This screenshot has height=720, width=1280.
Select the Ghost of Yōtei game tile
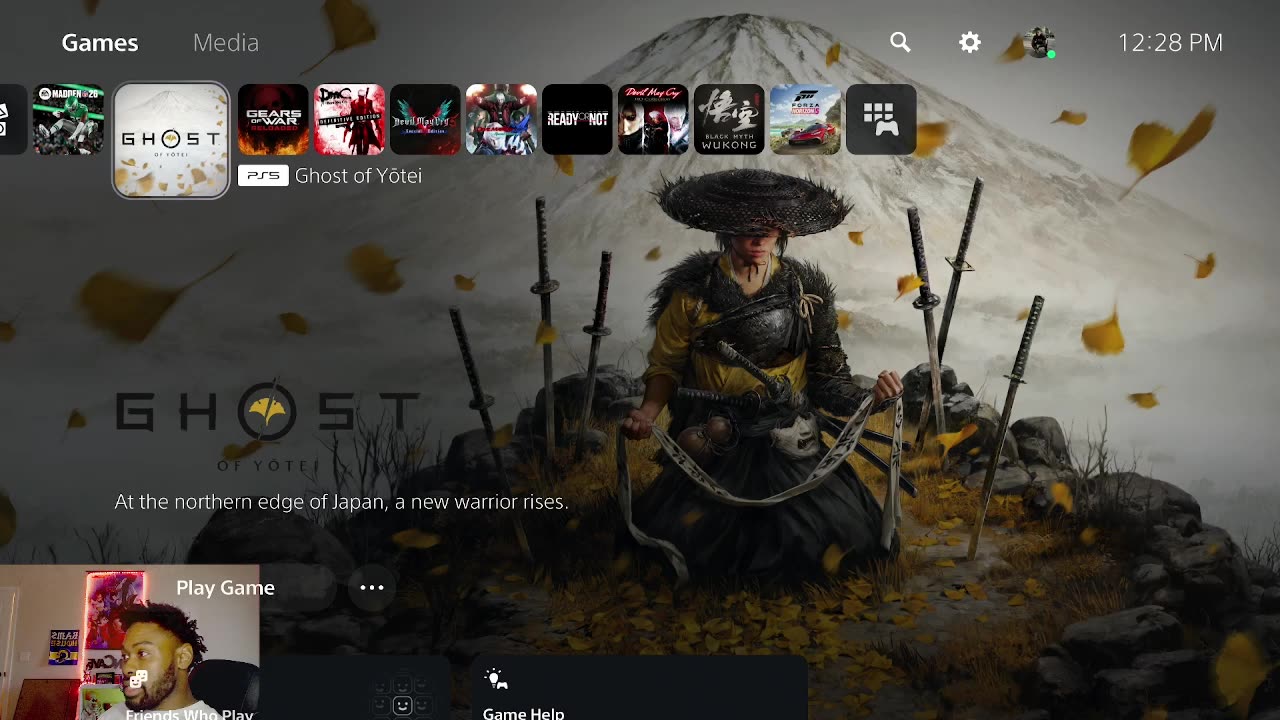[171, 140]
